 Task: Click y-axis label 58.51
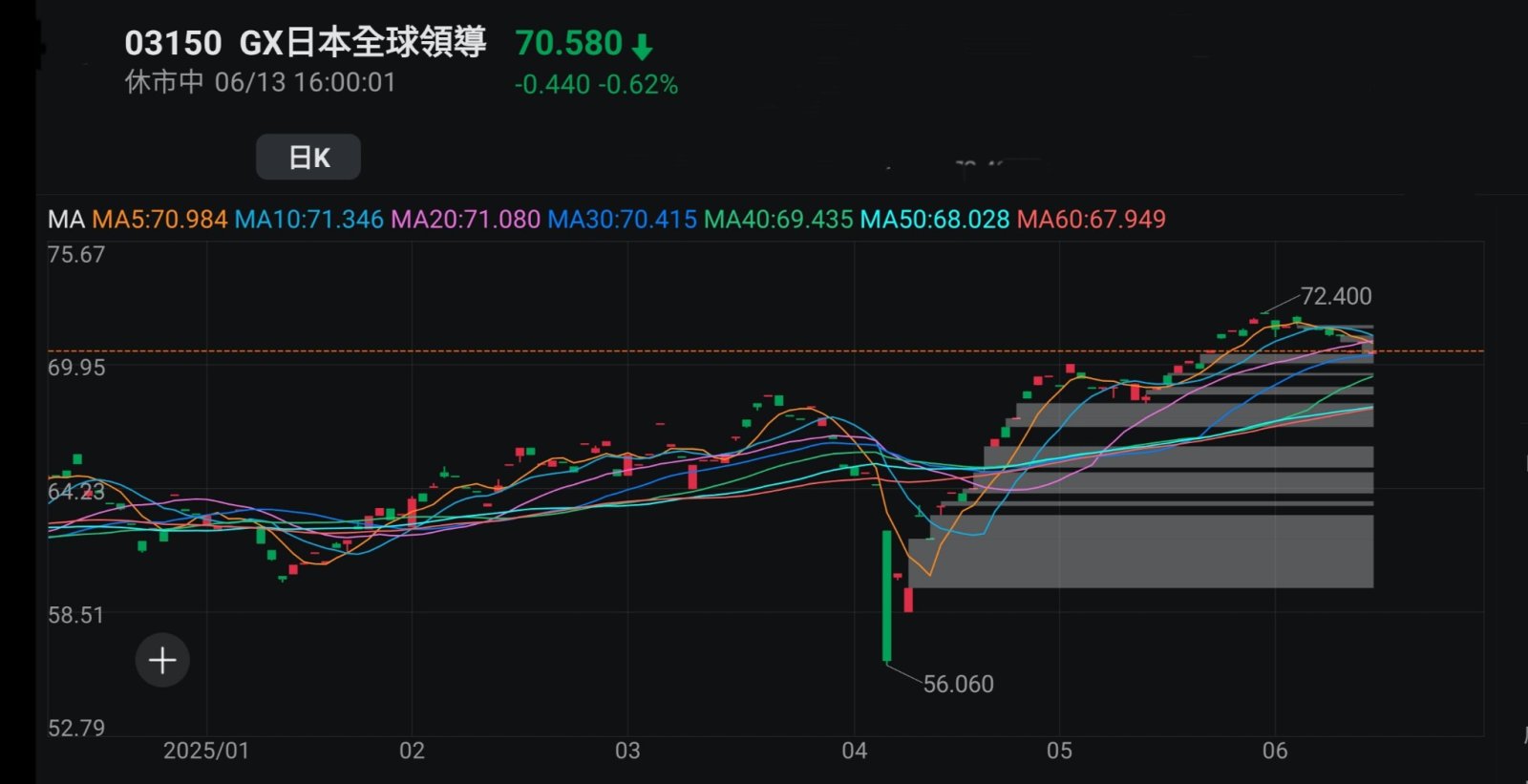[x=76, y=615]
